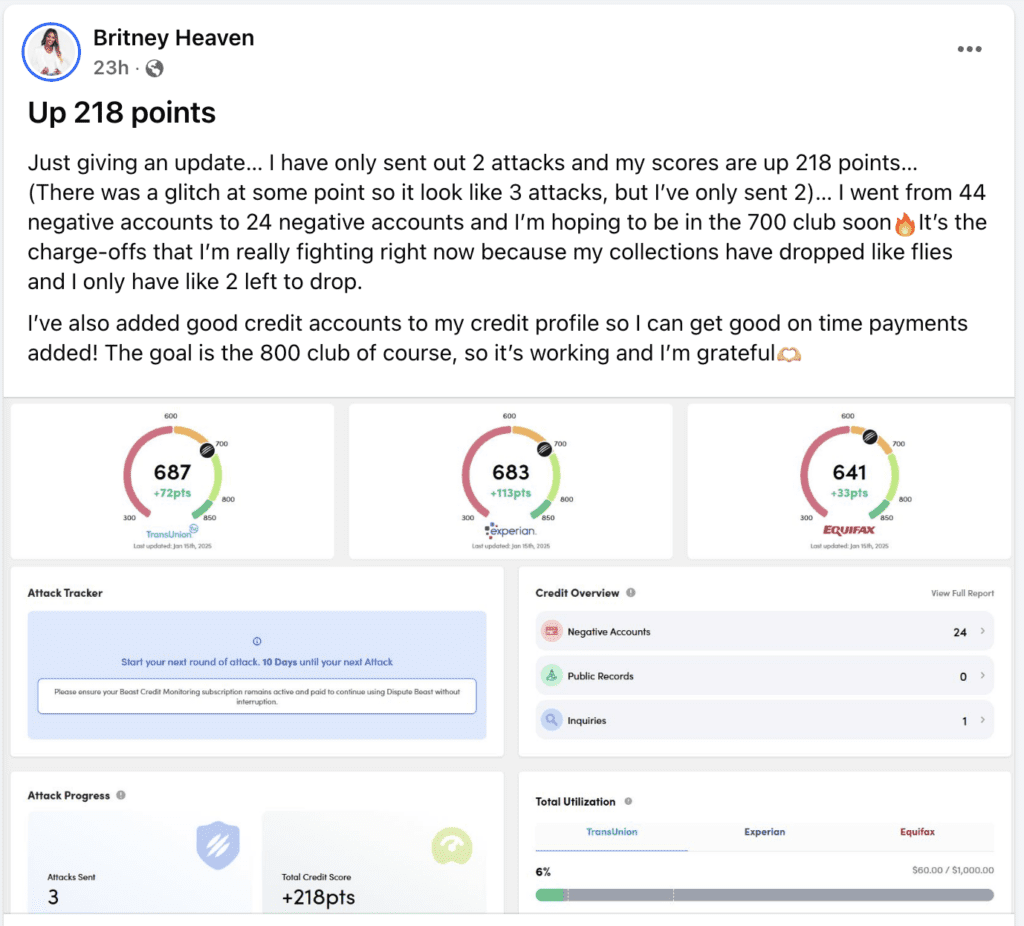Expand the Public Records row chevron
Viewport: 1024px width, 926px height.
coord(981,676)
